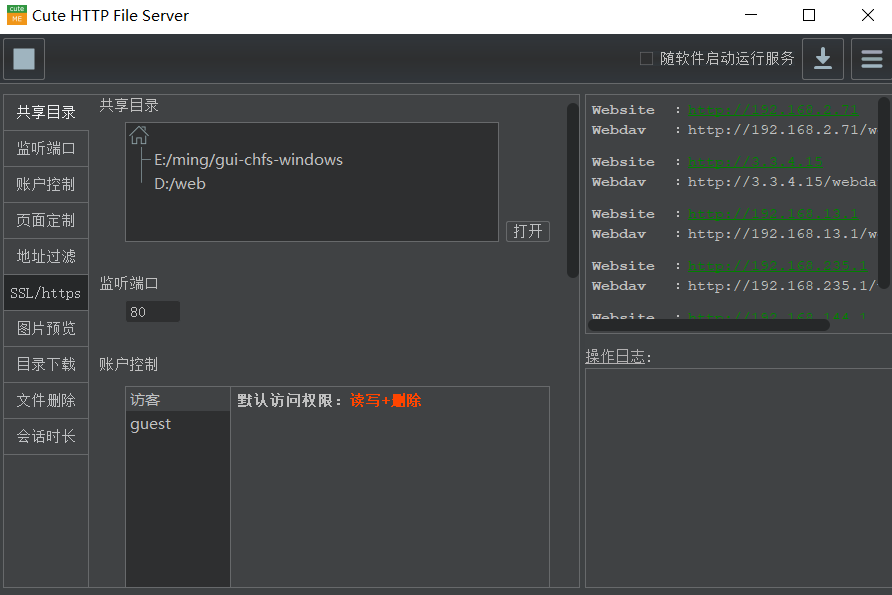Screen dimensions: 892x595
Task: Click the 操作日志 label
Action: [615, 357]
